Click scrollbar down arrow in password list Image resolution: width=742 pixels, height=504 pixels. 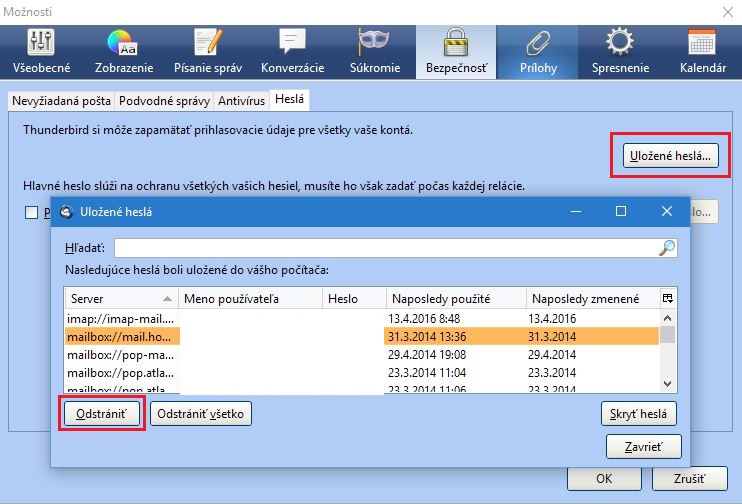point(668,384)
